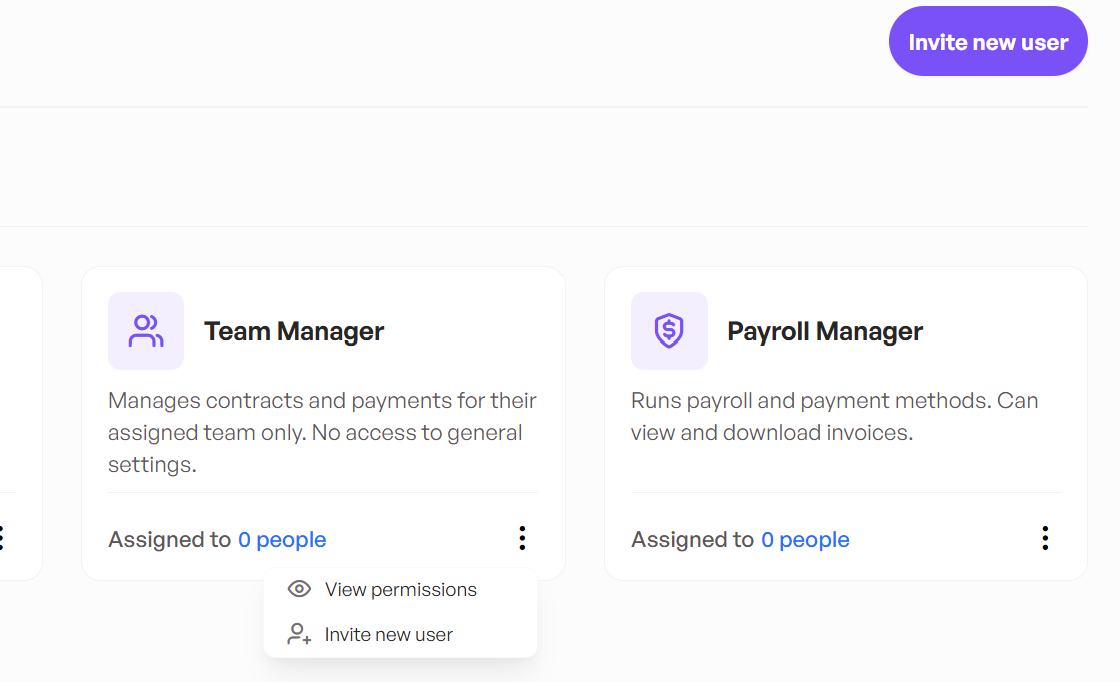This screenshot has width=1120, height=682.
Task: Click the Payroll Manager shield dollar icon
Action: (669, 331)
